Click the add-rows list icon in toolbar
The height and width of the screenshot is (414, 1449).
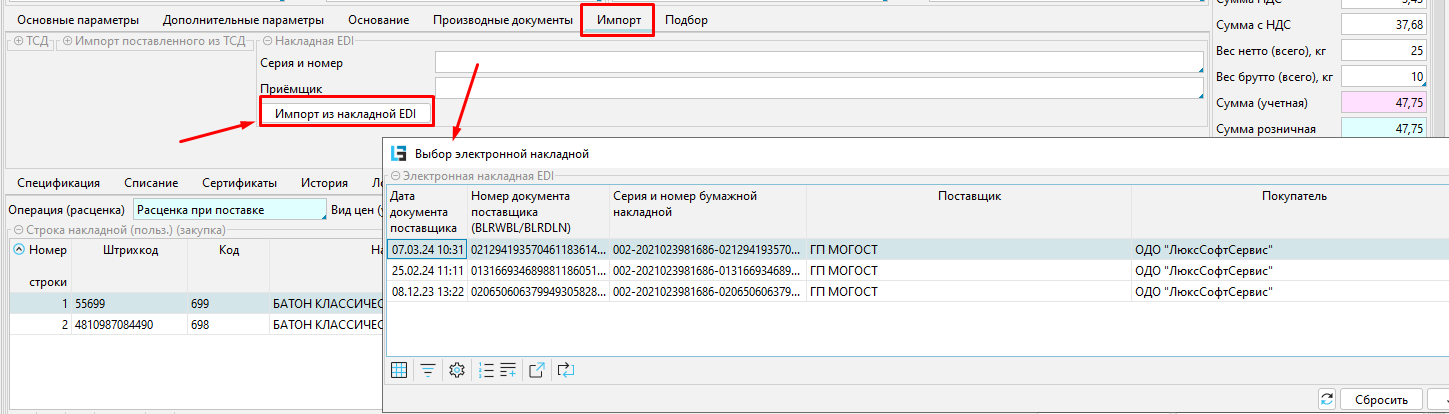507,370
